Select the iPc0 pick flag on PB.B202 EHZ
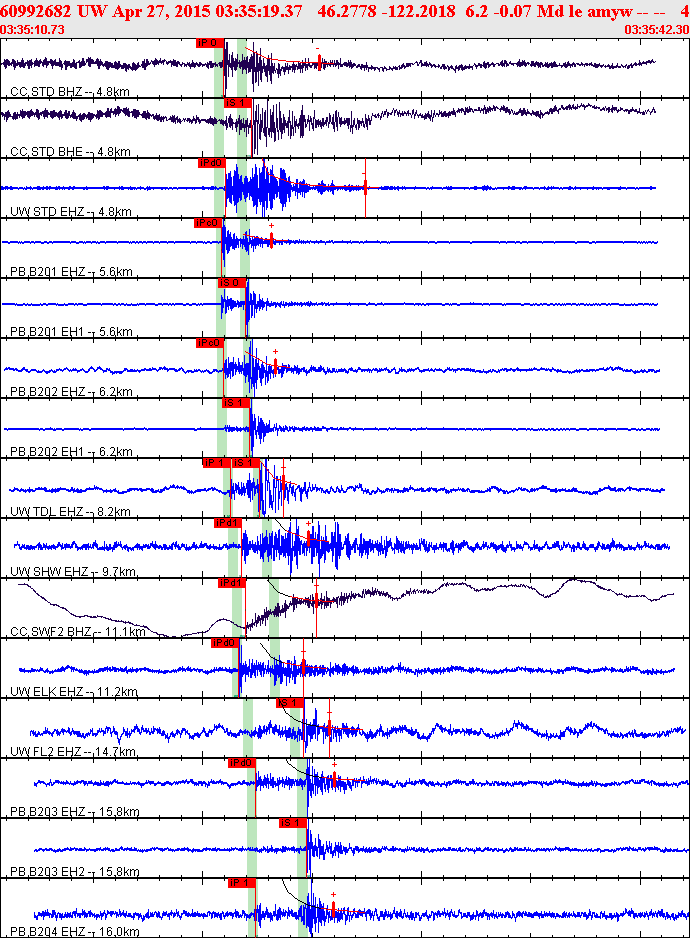Image resolution: width=690 pixels, height=938 pixels. [x=209, y=343]
